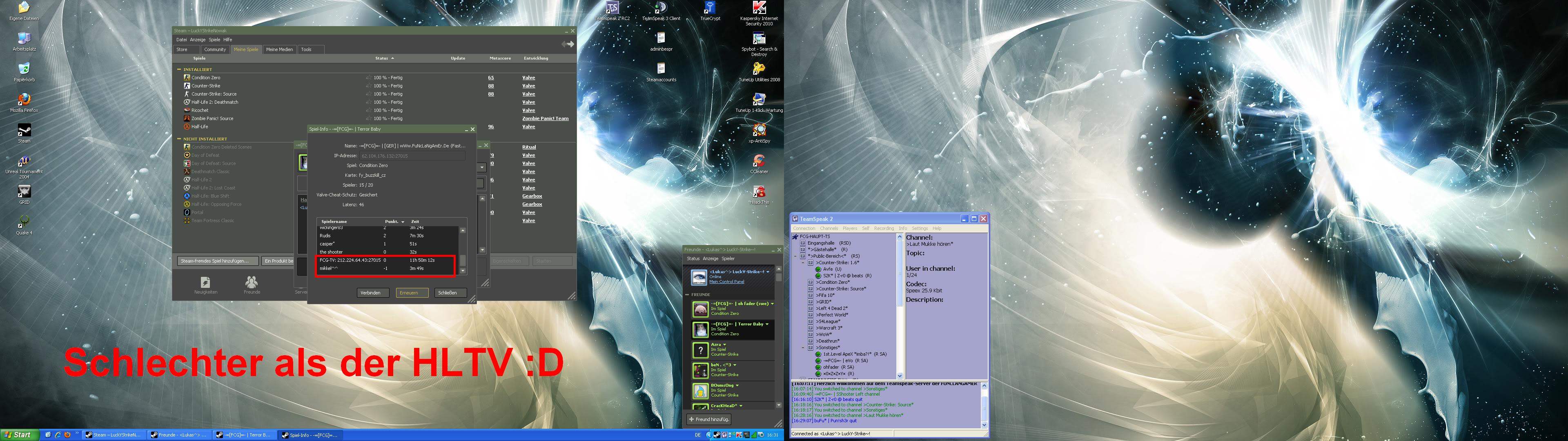Click the Team Fortress Classic icon
Viewport: 1568px width, 441px height.
pos(187,220)
